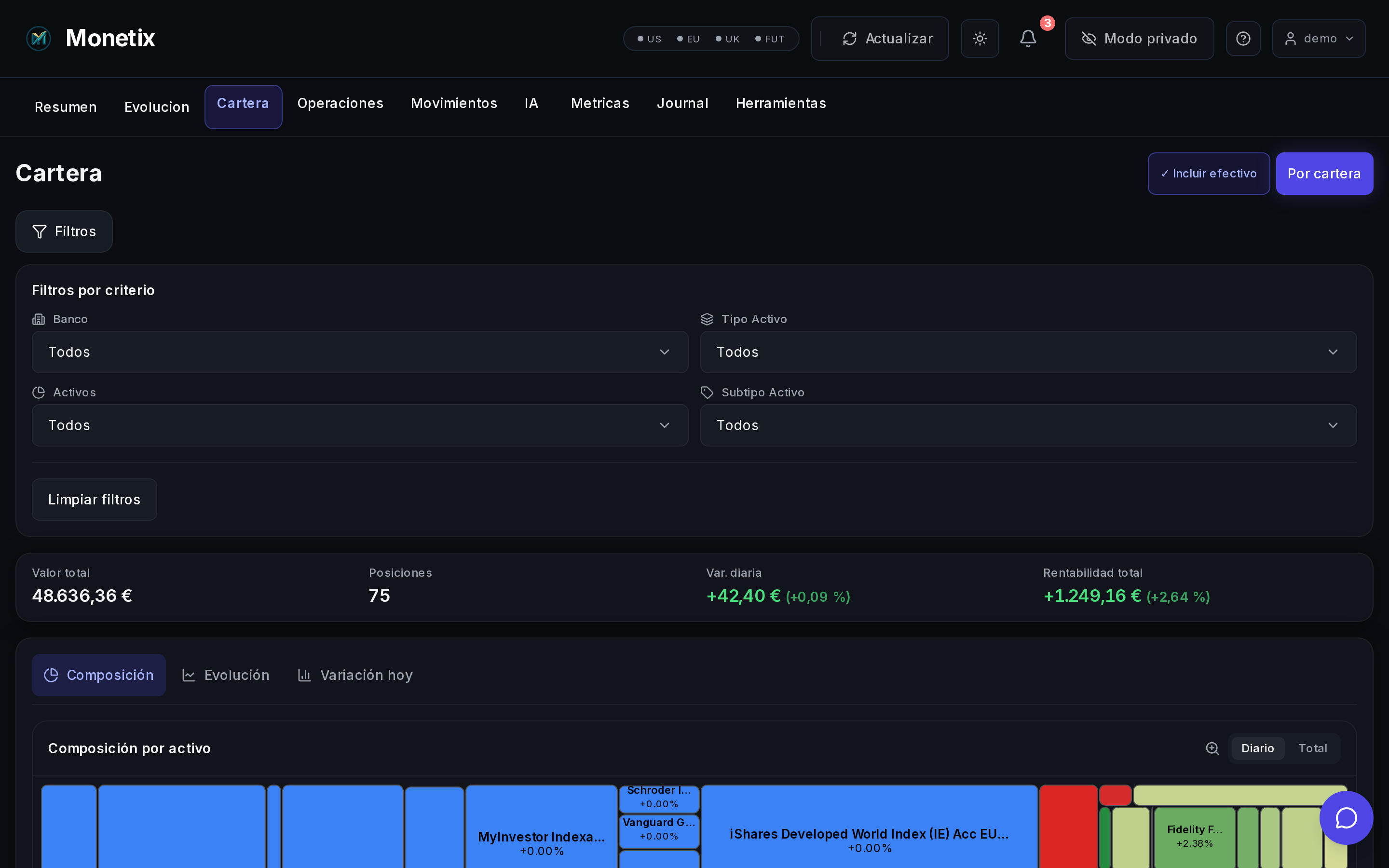
Task: Click the Filtros funnel button
Action: (x=64, y=231)
